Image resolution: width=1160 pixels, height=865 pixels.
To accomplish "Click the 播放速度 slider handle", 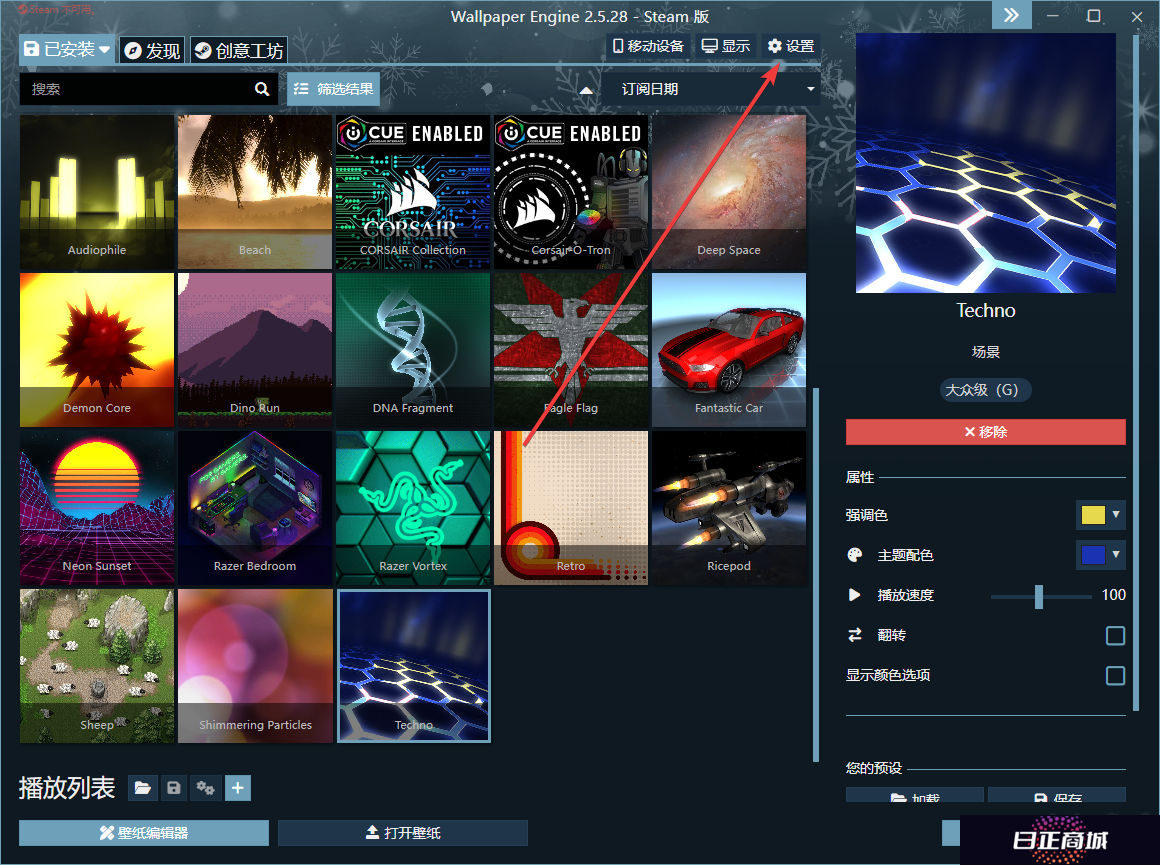I will coord(1039,596).
